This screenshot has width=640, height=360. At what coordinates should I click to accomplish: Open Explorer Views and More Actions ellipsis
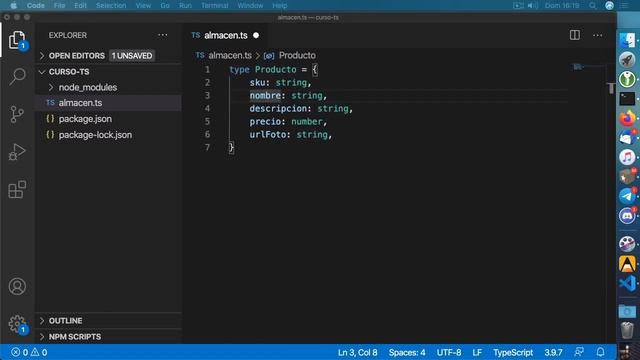pos(162,35)
